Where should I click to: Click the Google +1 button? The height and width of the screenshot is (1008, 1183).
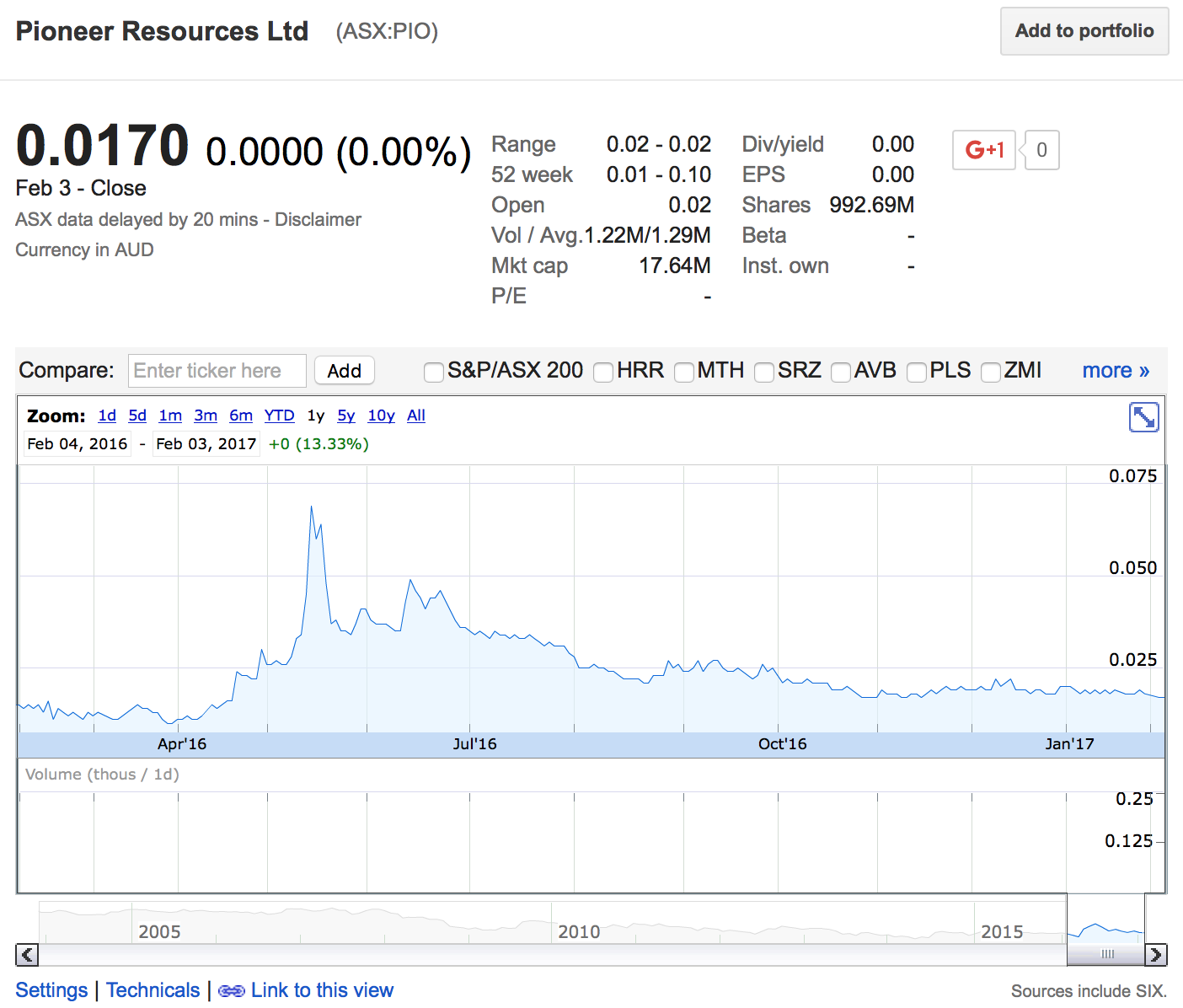point(983,150)
